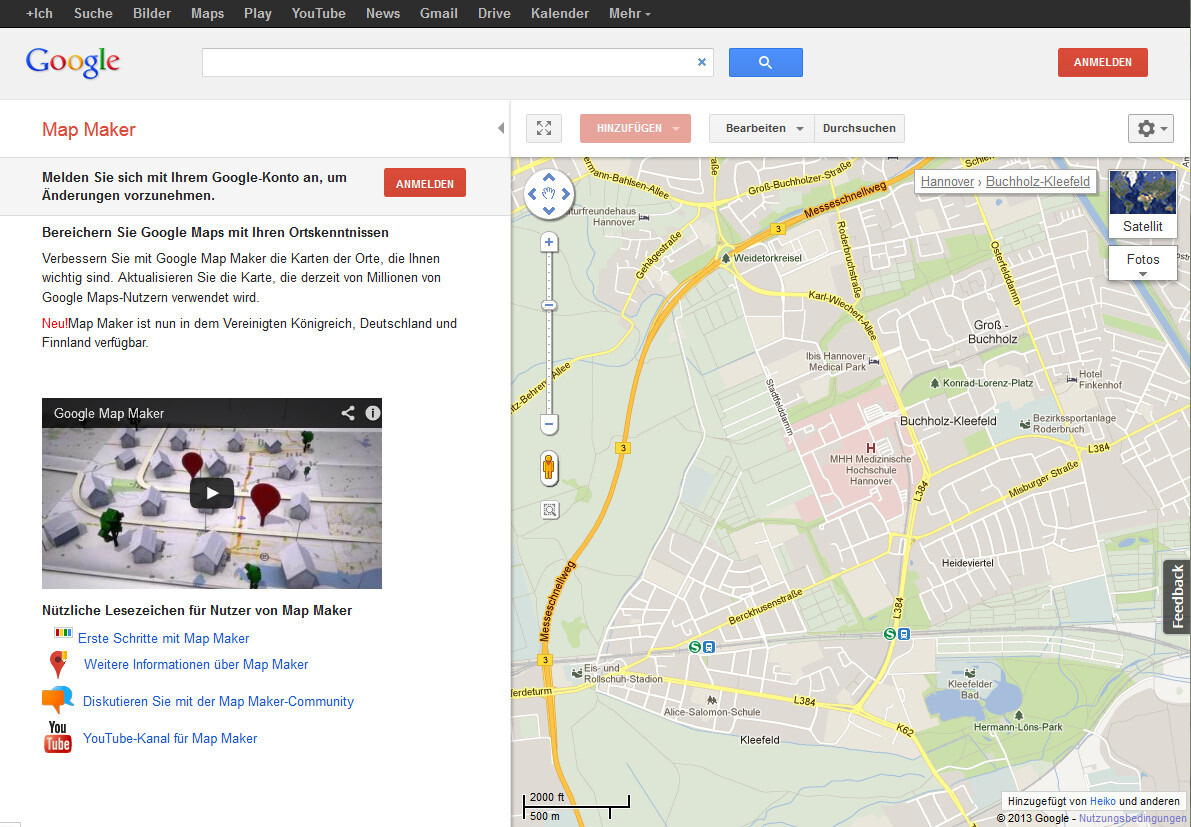Open the HINZUFÜGEN dropdown

tap(635, 128)
